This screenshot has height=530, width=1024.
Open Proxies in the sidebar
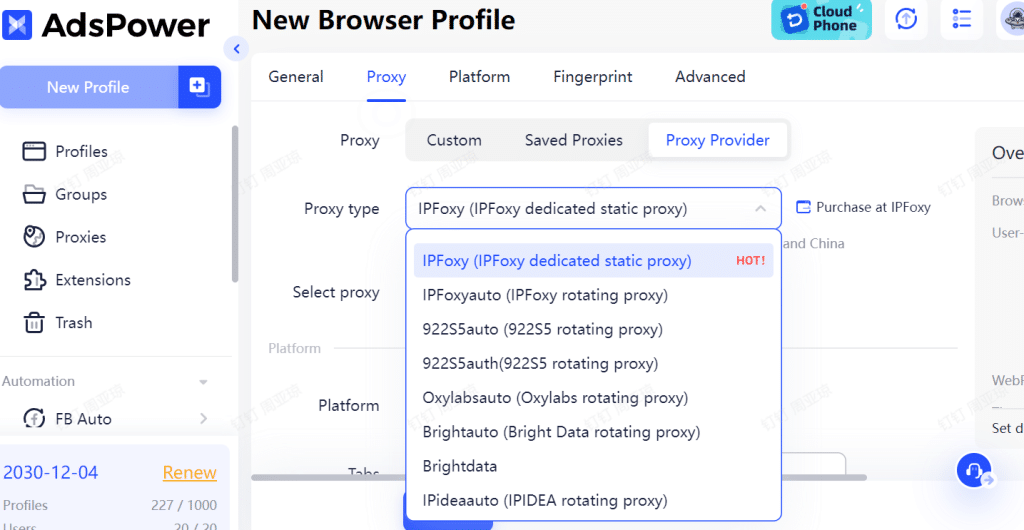(80, 237)
